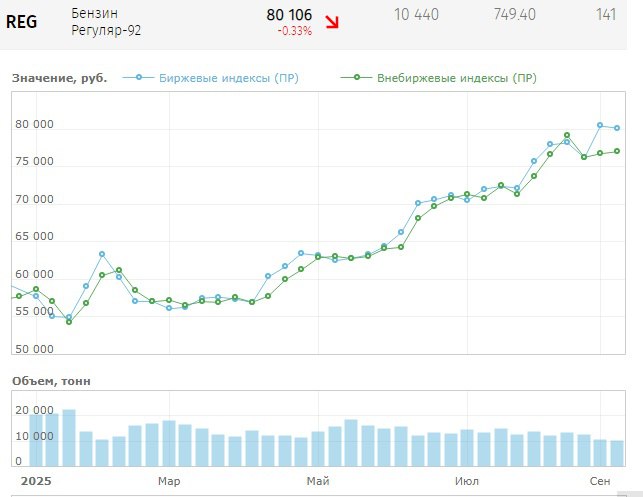Screen dimensions: 643x497
Task: Click the red downward trend arrow icon
Action: point(331,22)
